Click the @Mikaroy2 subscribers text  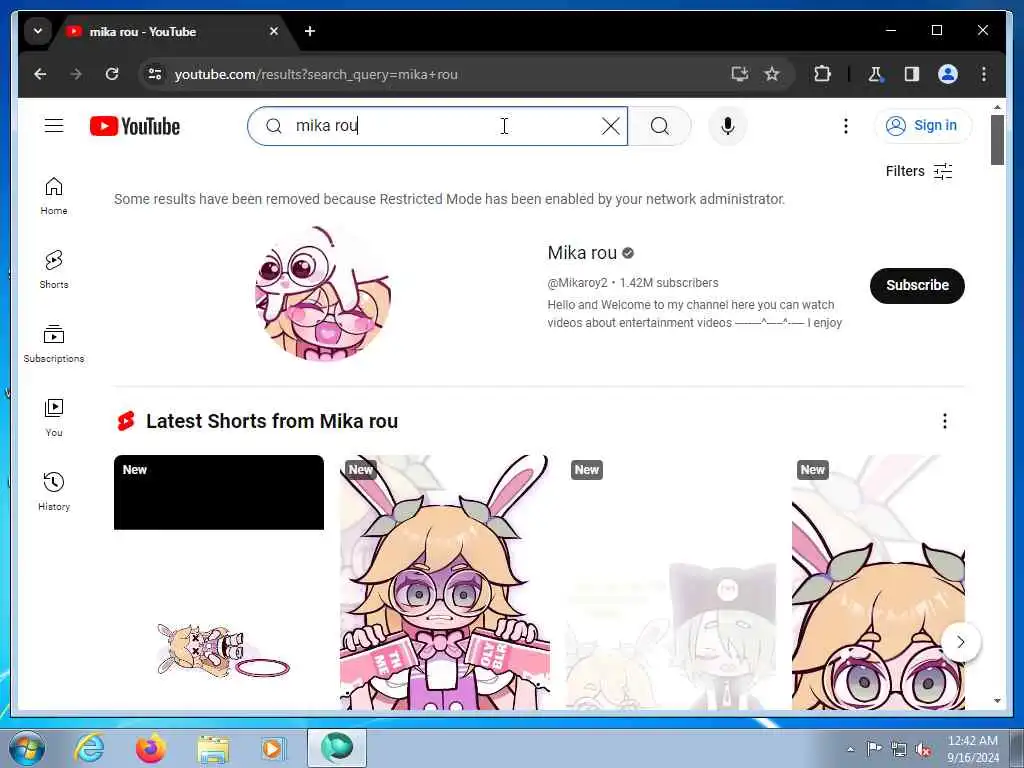coord(633,283)
